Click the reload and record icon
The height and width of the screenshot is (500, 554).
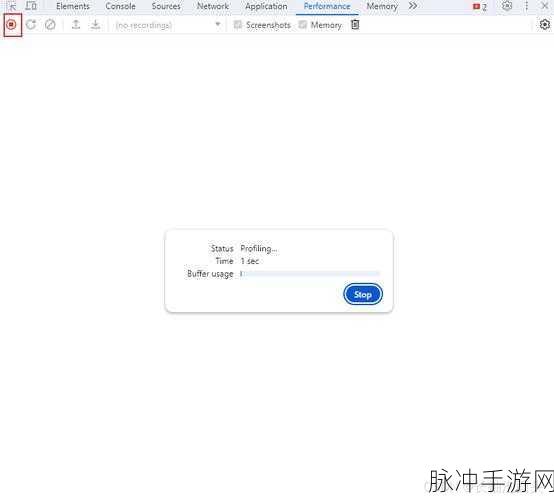pyautogui.click(x=31, y=24)
